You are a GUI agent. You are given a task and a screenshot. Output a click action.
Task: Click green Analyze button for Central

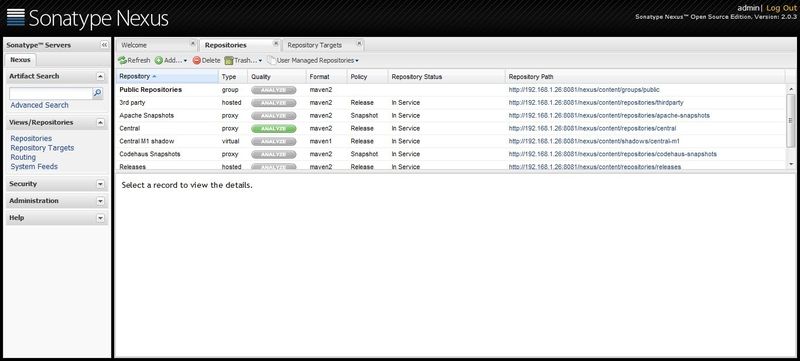click(273, 128)
